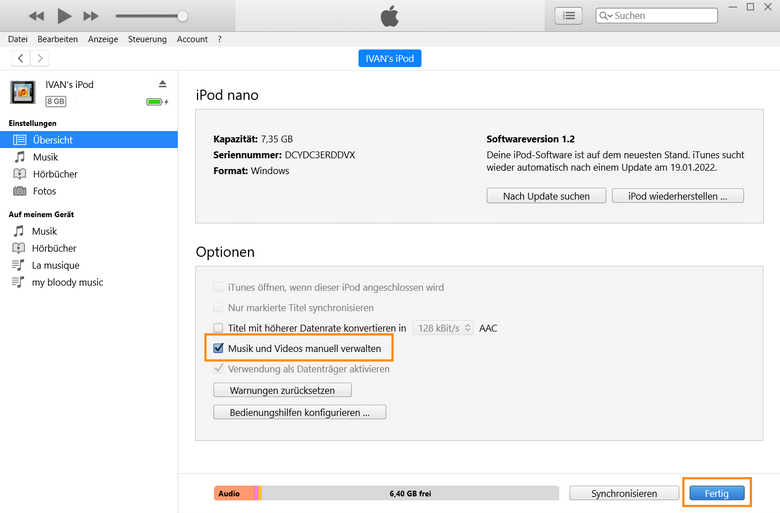Enable Titel mit höherer Datenrate konvertieren checkbox

pyautogui.click(x=218, y=328)
